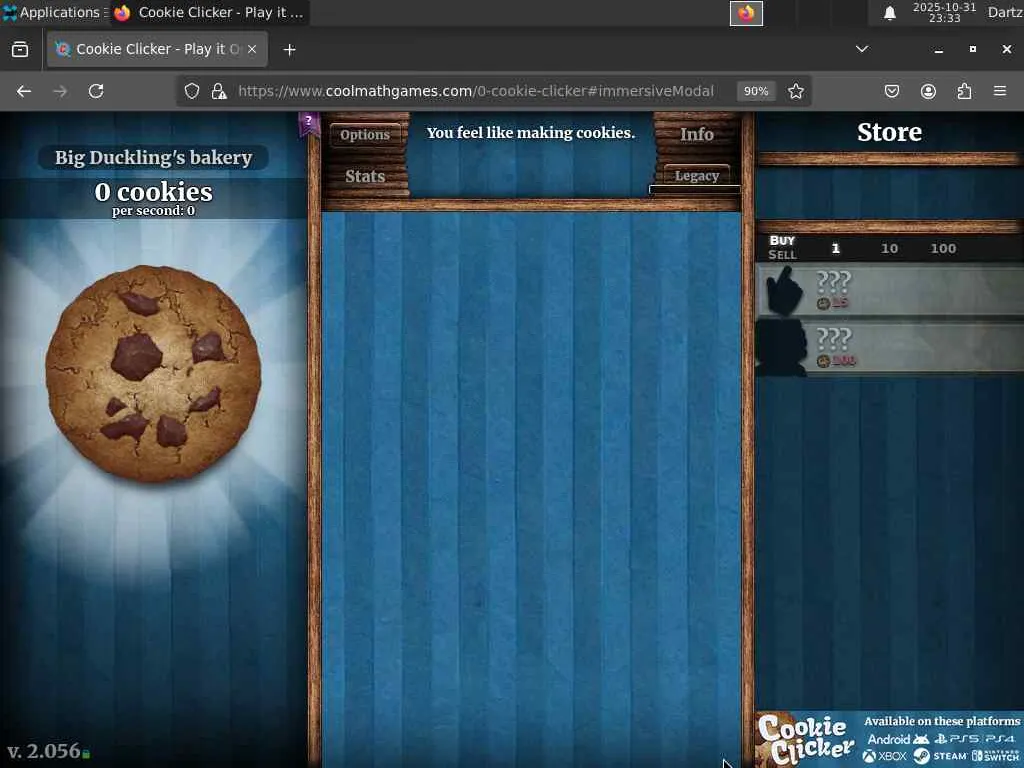
Task: Buy the second locked building costing 100
Action: 889,347
